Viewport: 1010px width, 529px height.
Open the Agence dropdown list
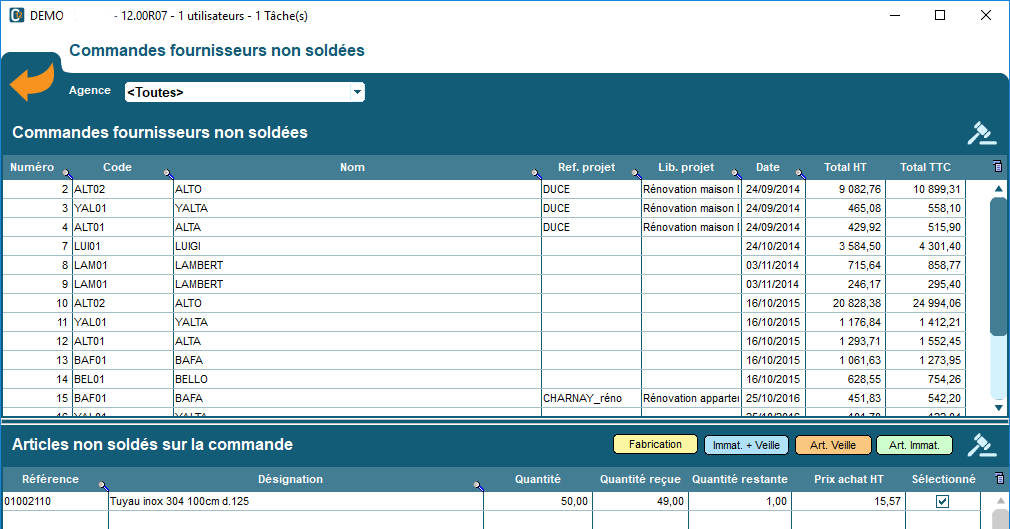pyautogui.click(x=357, y=93)
